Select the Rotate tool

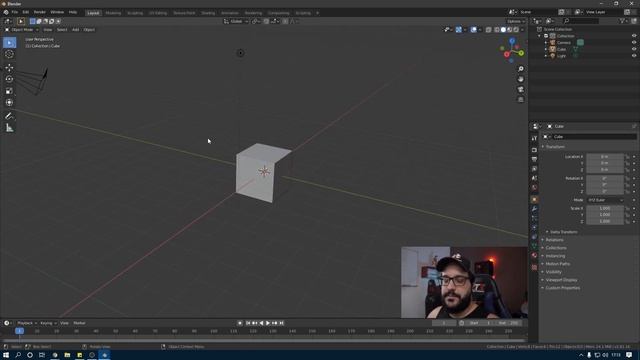click(x=9, y=79)
